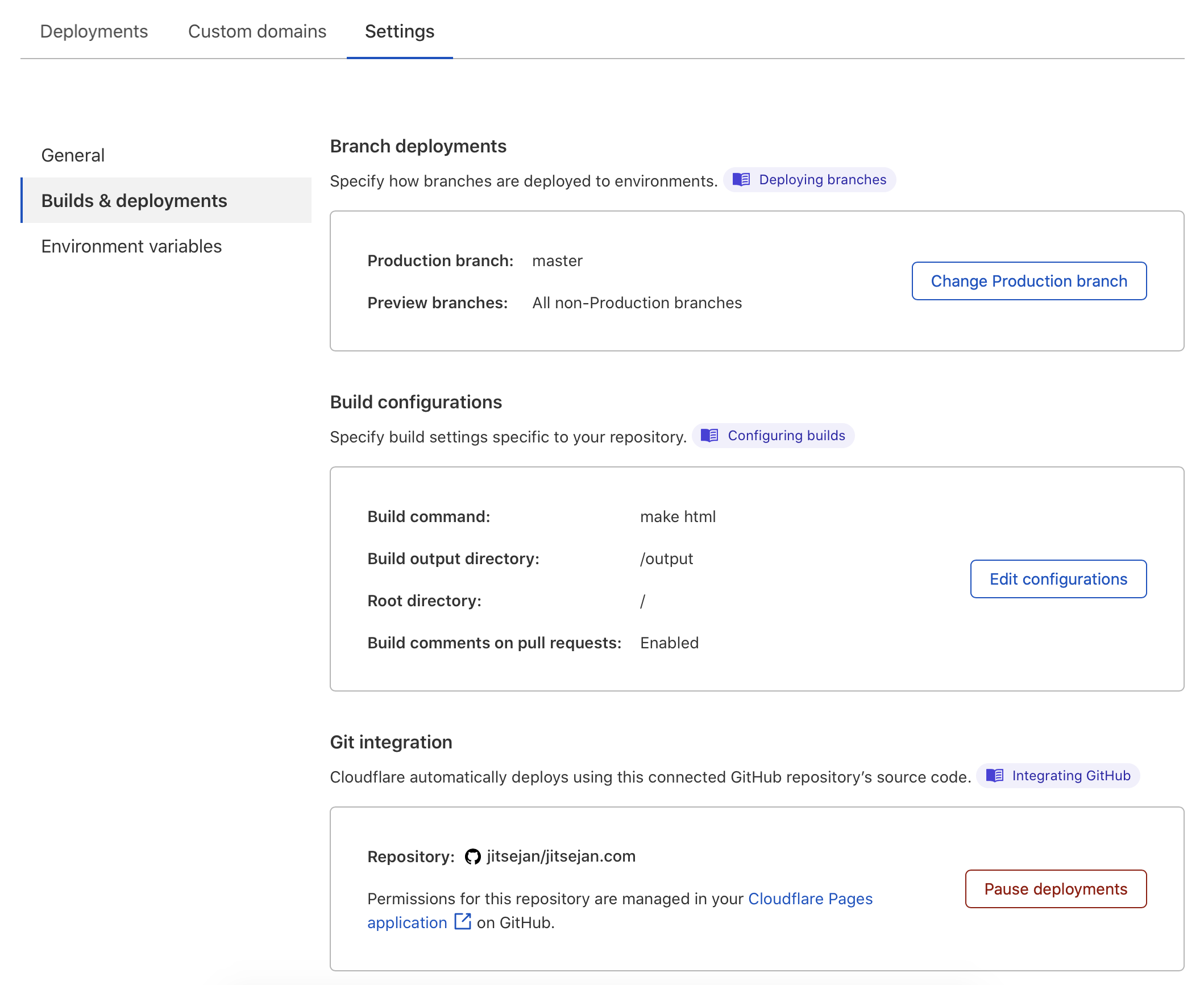Click the production branch master input field

pos(556,260)
